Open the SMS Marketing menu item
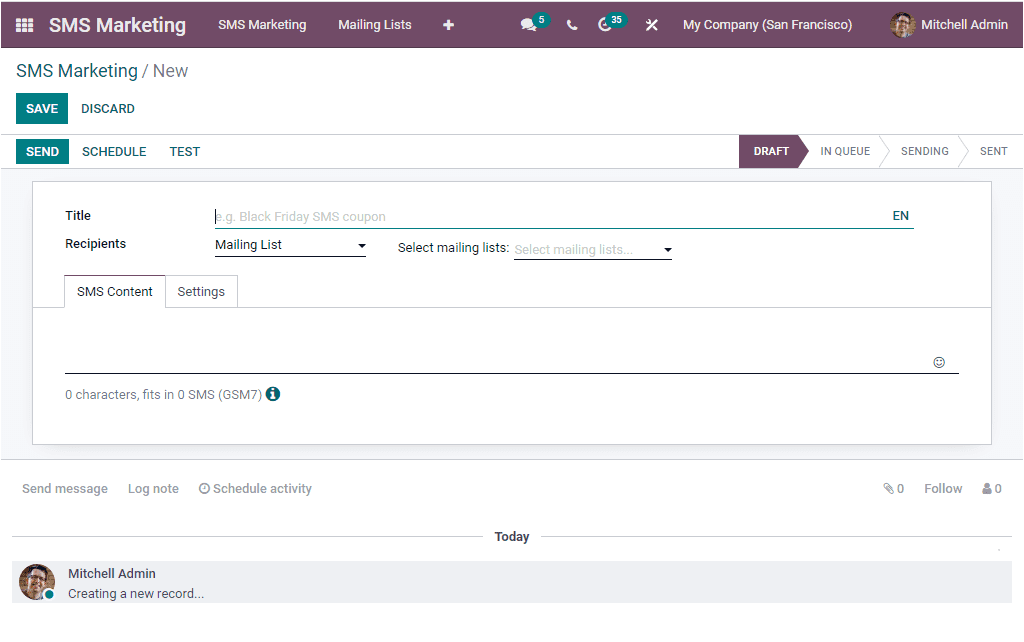The image size is (1024, 642). (x=262, y=25)
